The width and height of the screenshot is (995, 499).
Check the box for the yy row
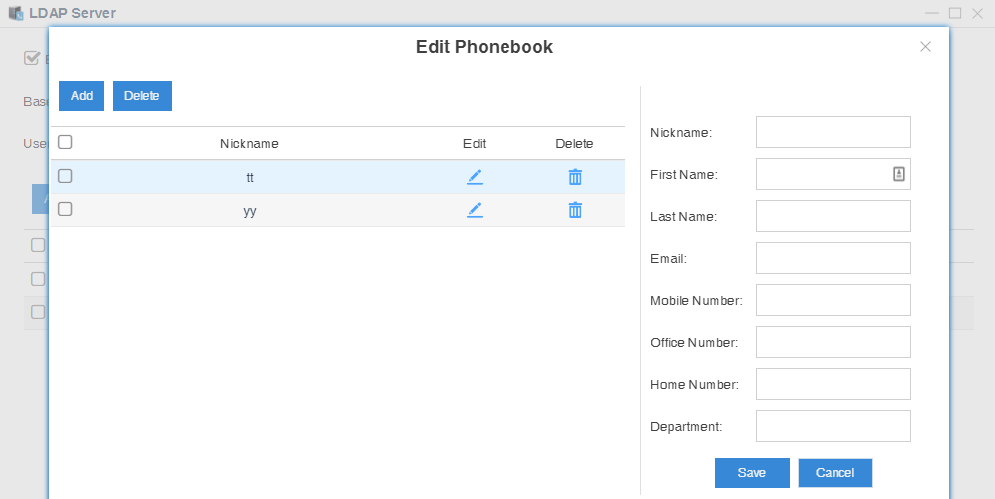65,209
